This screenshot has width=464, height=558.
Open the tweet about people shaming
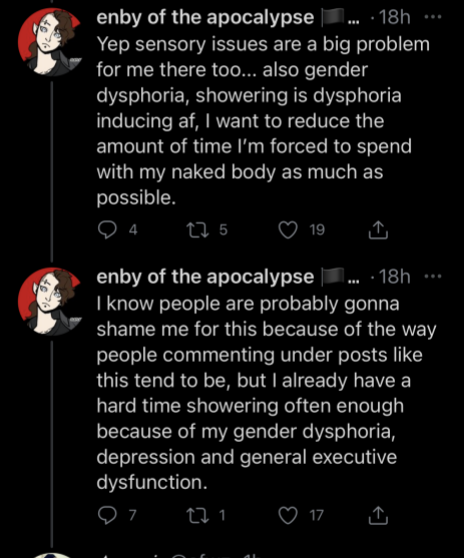[266, 393]
